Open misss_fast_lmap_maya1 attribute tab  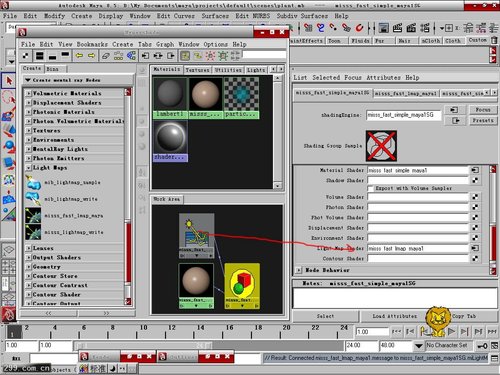click(406, 94)
